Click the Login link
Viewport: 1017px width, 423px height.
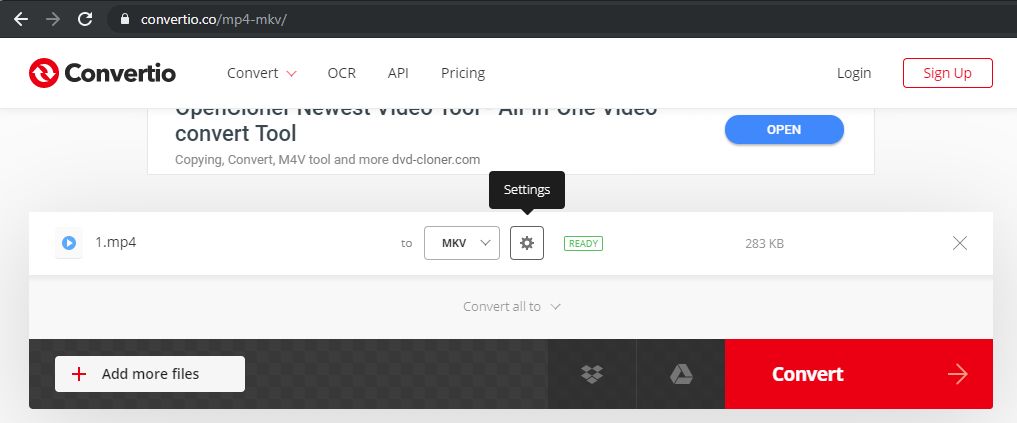pyautogui.click(x=854, y=73)
